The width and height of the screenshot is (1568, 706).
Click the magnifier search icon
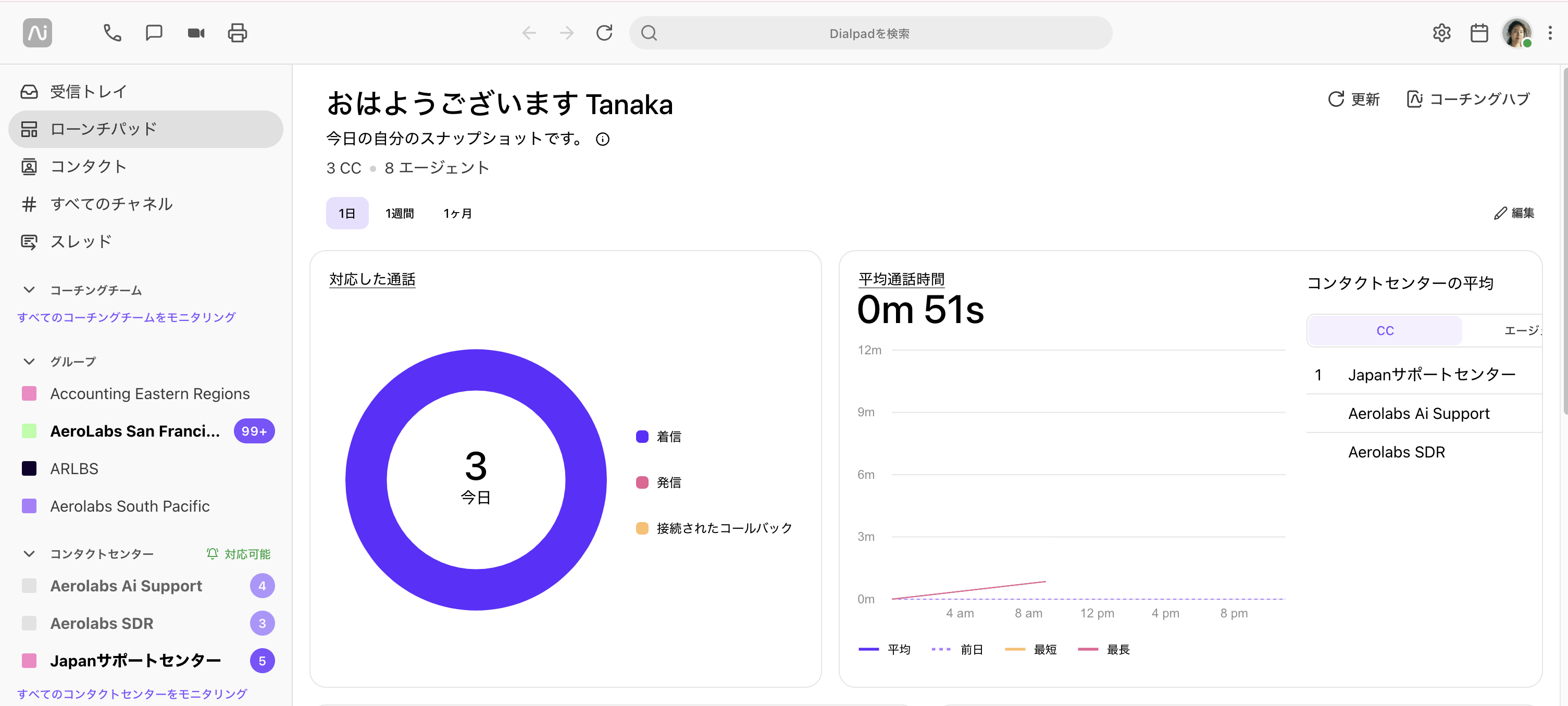click(x=649, y=33)
